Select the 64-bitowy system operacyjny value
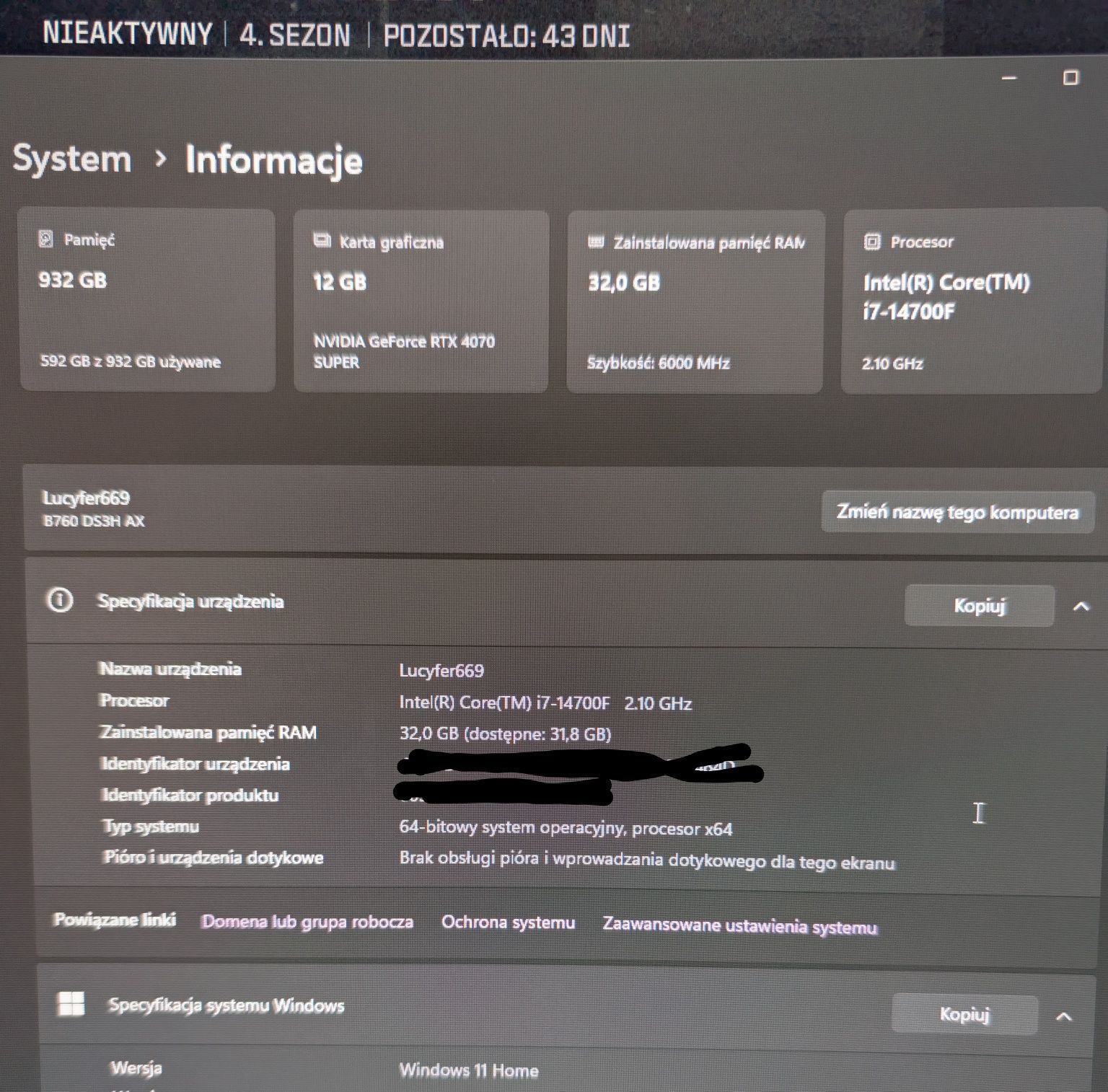 [x=566, y=828]
